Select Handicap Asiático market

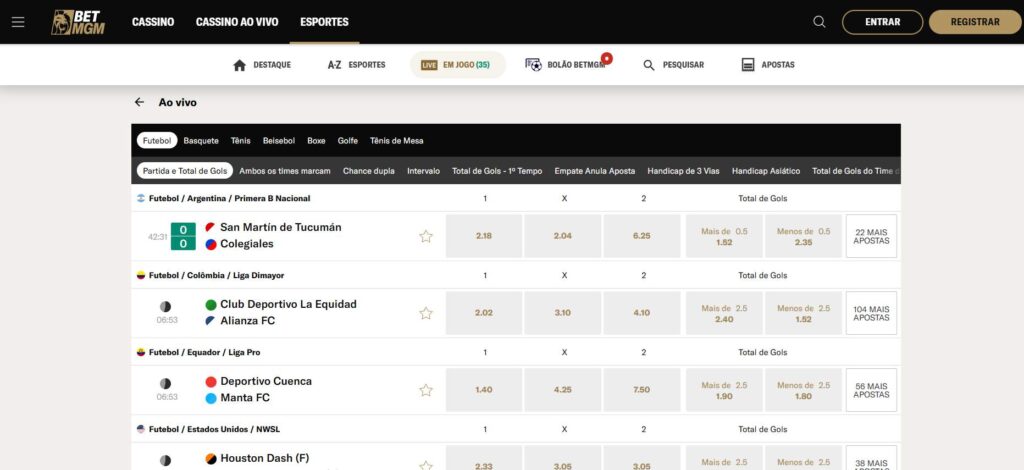point(765,171)
